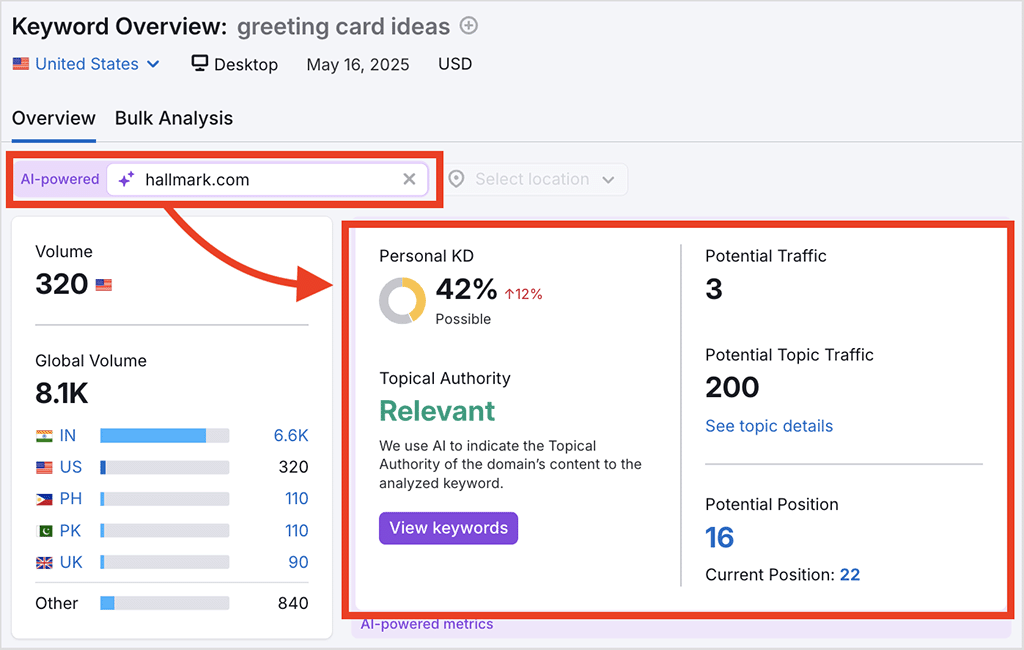Screen dimensions: 1024x650
Task: Open the United States country dropdown
Action: click(86, 64)
